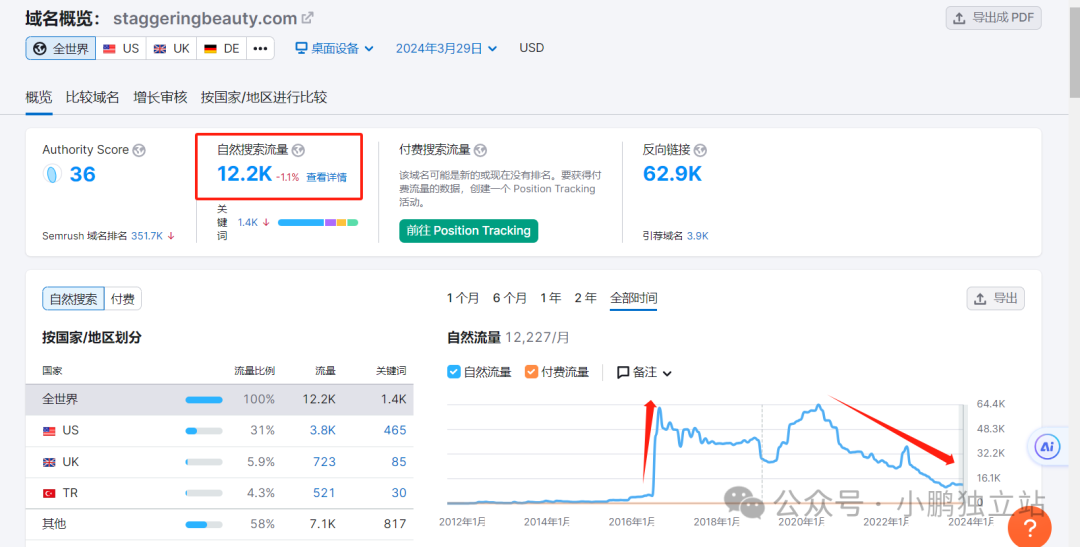Image resolution: width=1080 pixels, height=547 pixels.
Task: Open the 比较域名 tab
Action: [x=92, y=97]
